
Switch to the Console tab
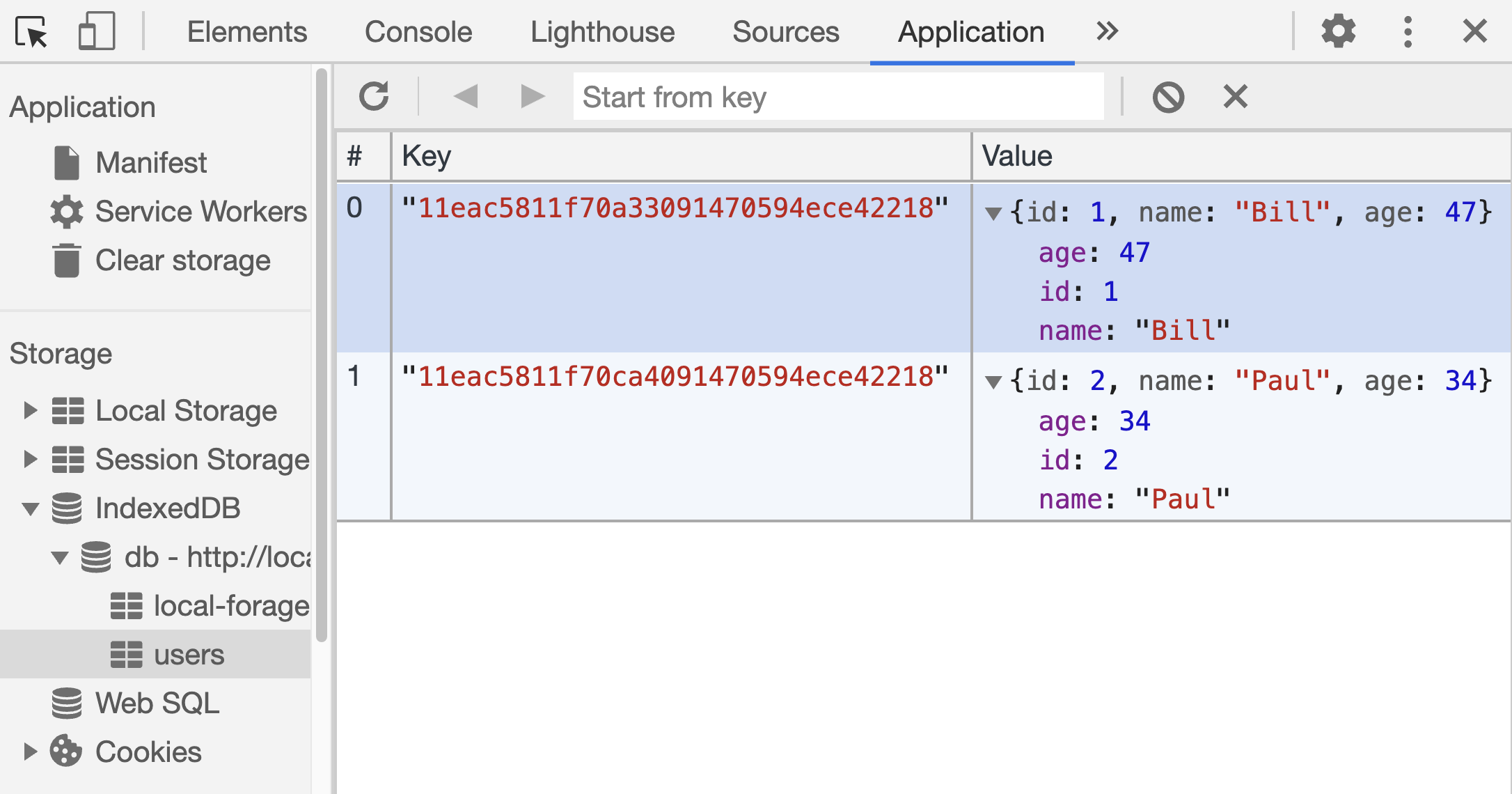tap(418, 32)
